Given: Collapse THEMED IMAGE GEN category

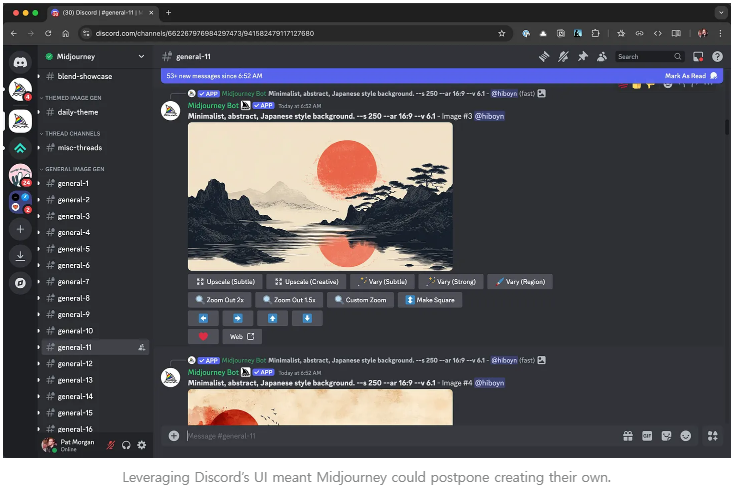Looking at the screenshot, I should coord(71,97).
